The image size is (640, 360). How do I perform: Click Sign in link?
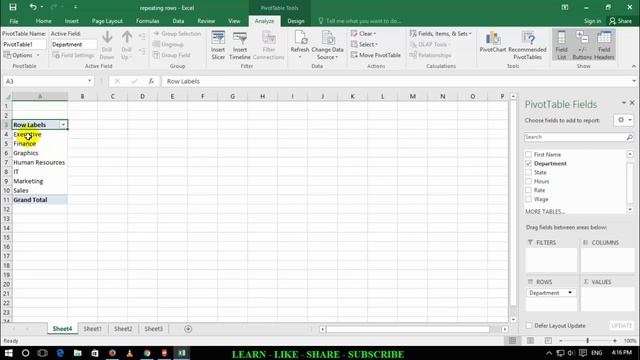592,21
